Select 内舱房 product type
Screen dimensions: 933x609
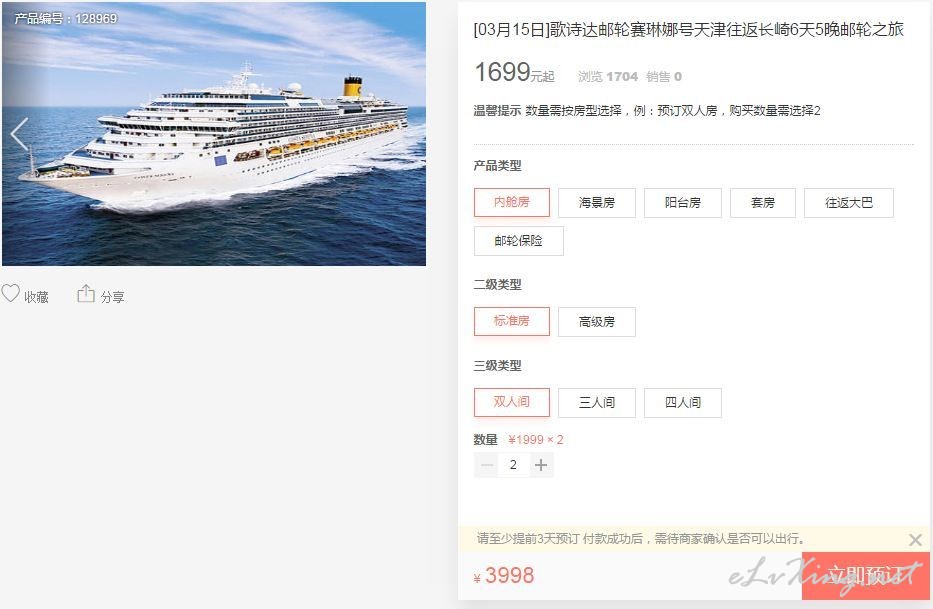[512, 202]
